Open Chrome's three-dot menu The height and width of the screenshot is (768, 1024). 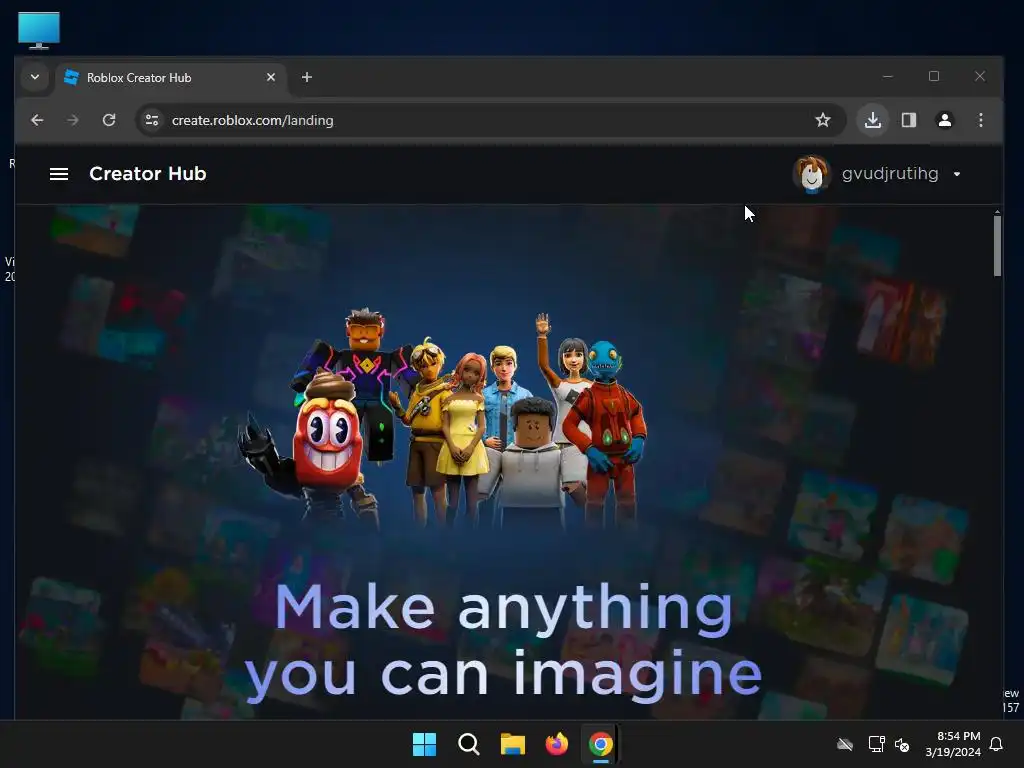[x=981, y=120]
